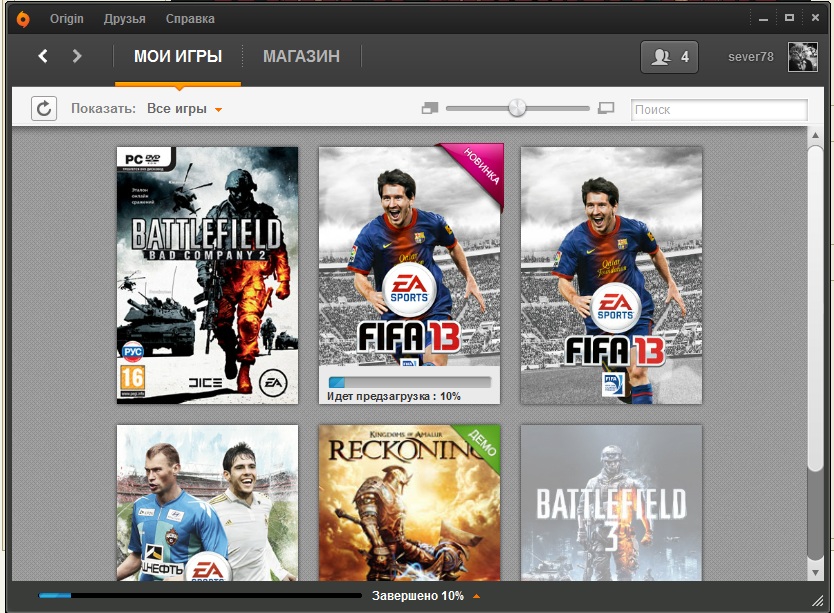Image resolution: width=834 pixels, height=613 pixels.
Task: Select the Battlefield 3 game cover
Action: pyautogui.click(x=611, y=503)
